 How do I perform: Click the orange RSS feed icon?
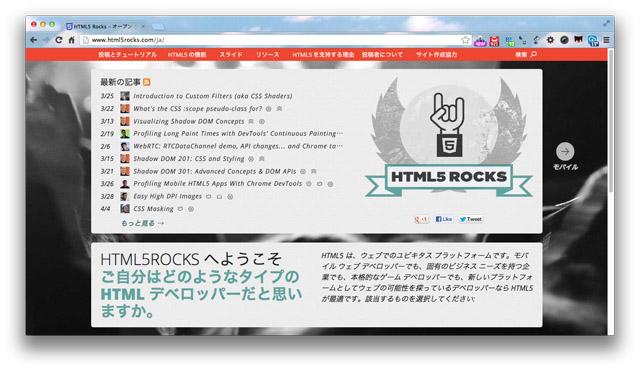tap(147, 82)
